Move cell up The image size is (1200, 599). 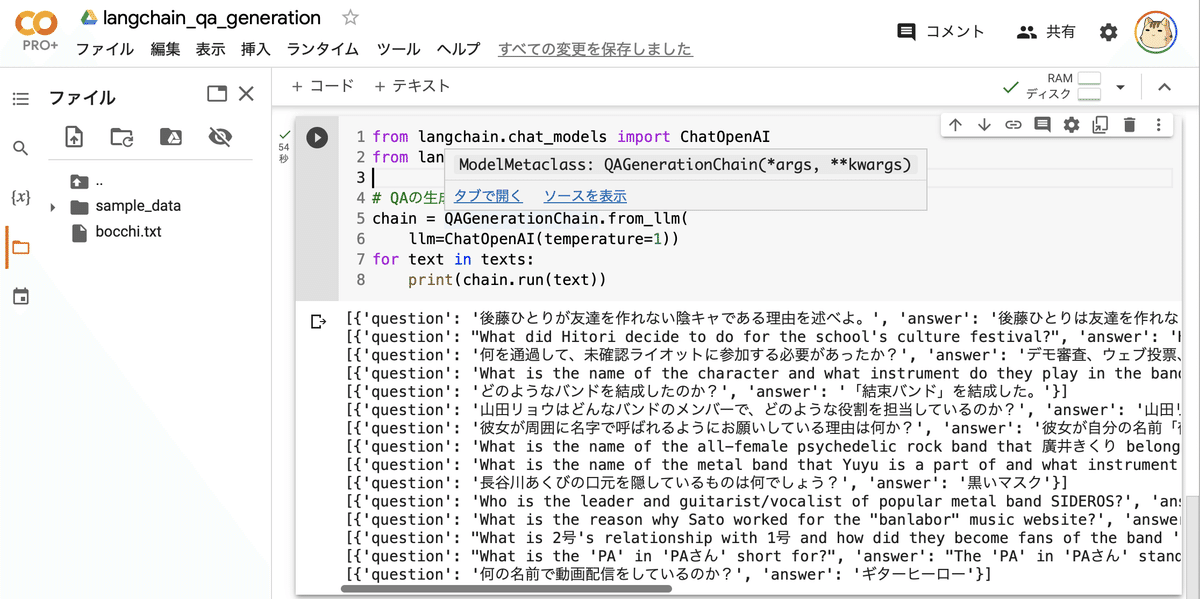[x=955, y=125]
